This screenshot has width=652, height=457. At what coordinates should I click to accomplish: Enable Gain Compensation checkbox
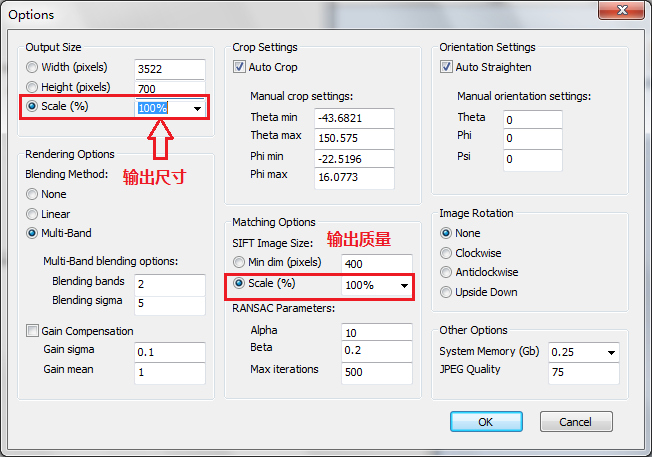coord(33,331)
